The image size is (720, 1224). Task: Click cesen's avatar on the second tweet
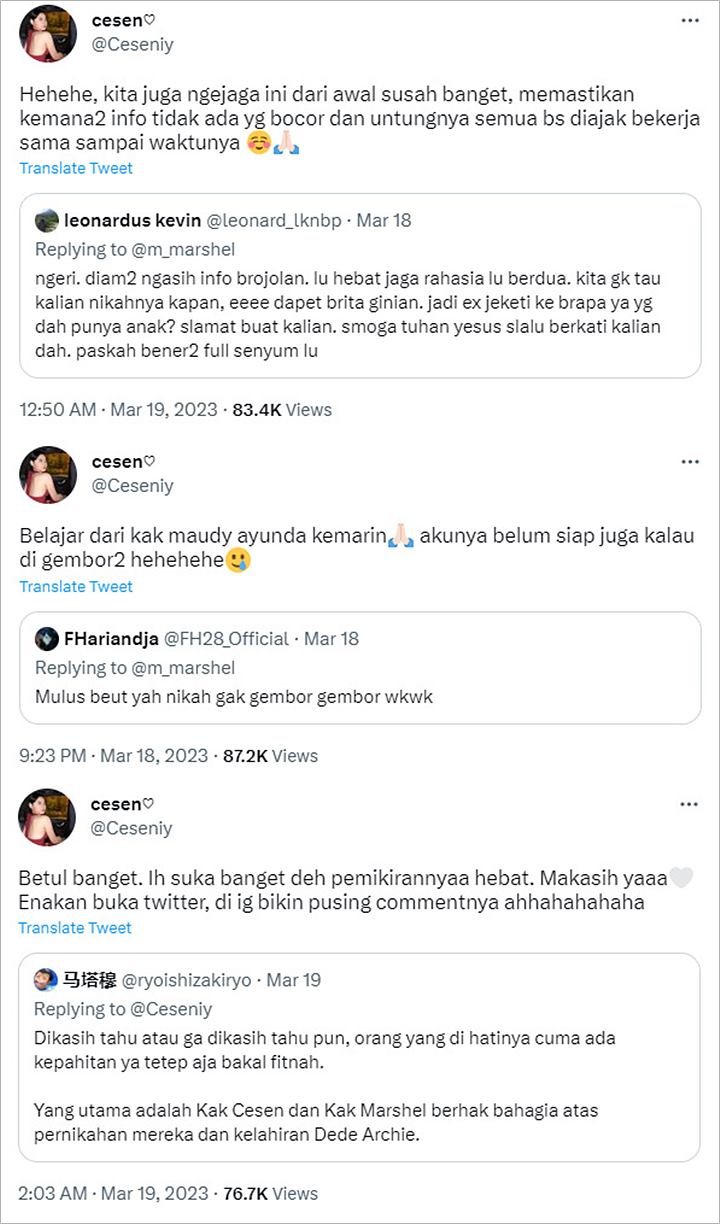click(x=48, y=474)
